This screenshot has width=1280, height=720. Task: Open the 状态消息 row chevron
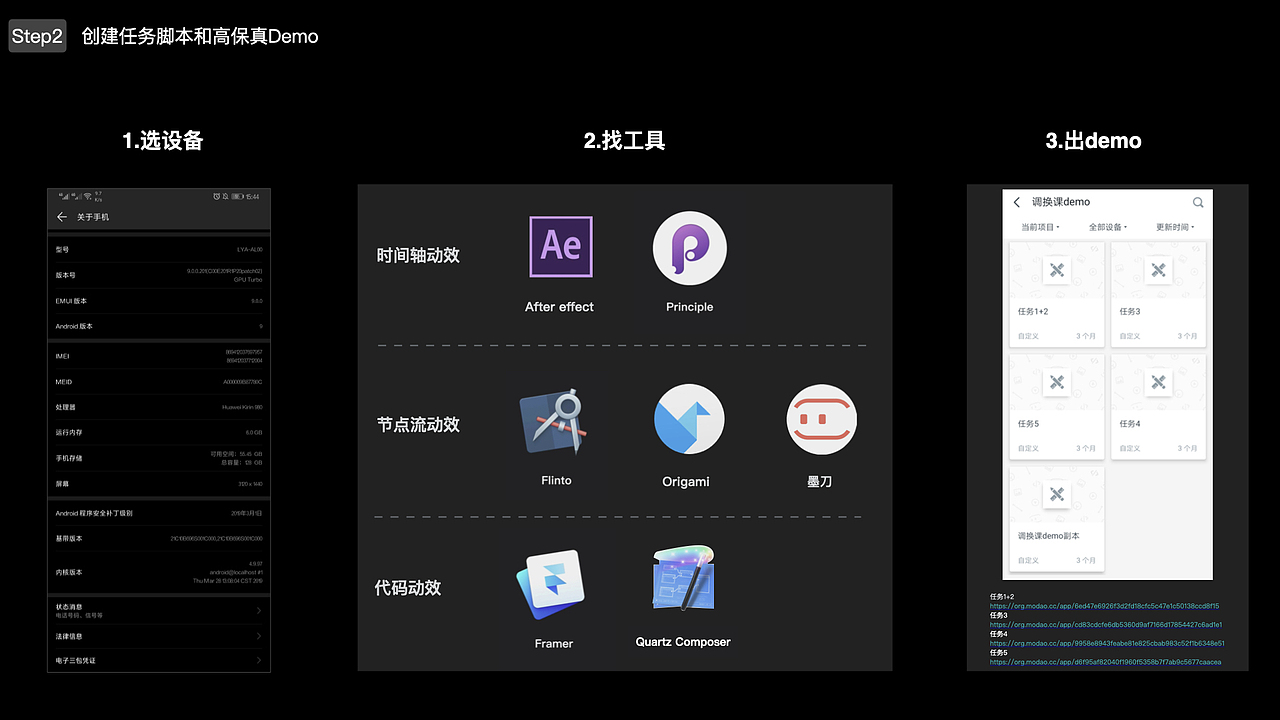click(x=259, y=610)
